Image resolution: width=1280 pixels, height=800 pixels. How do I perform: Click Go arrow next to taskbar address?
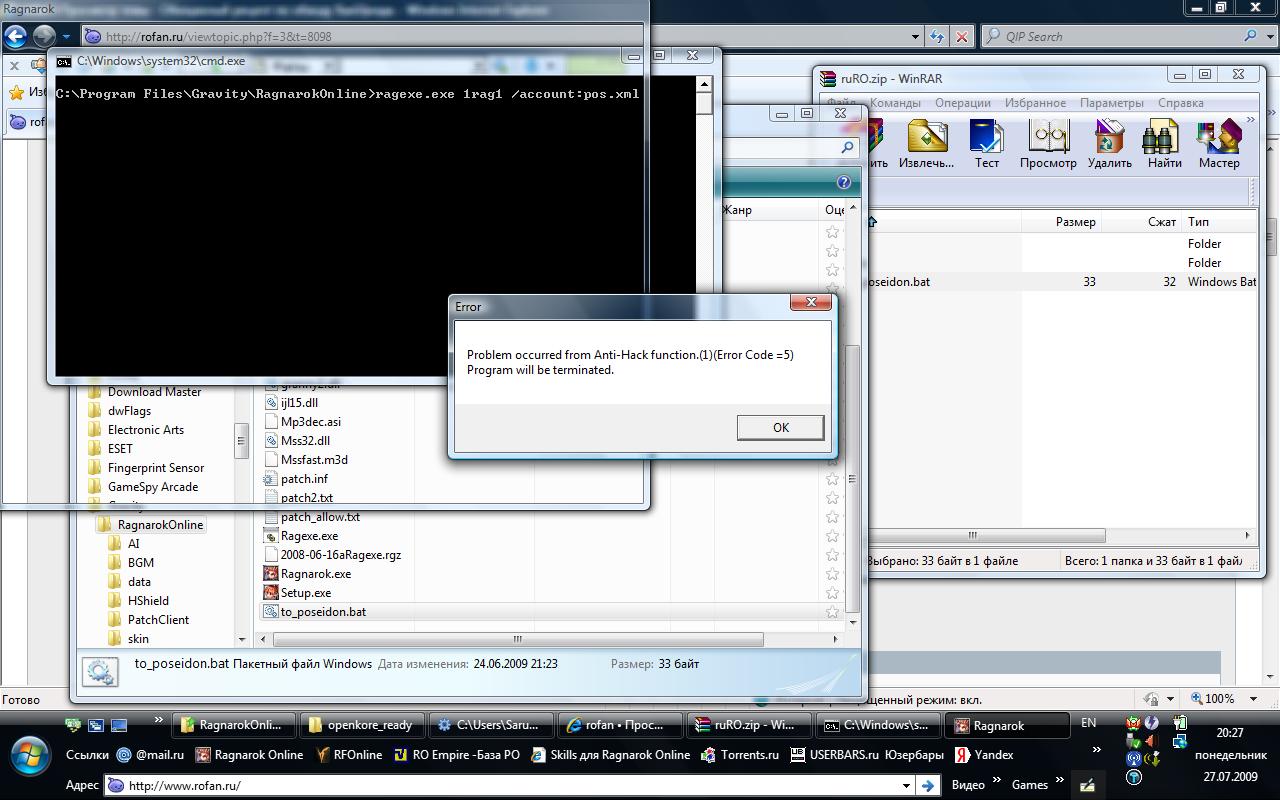click(928, 785)
